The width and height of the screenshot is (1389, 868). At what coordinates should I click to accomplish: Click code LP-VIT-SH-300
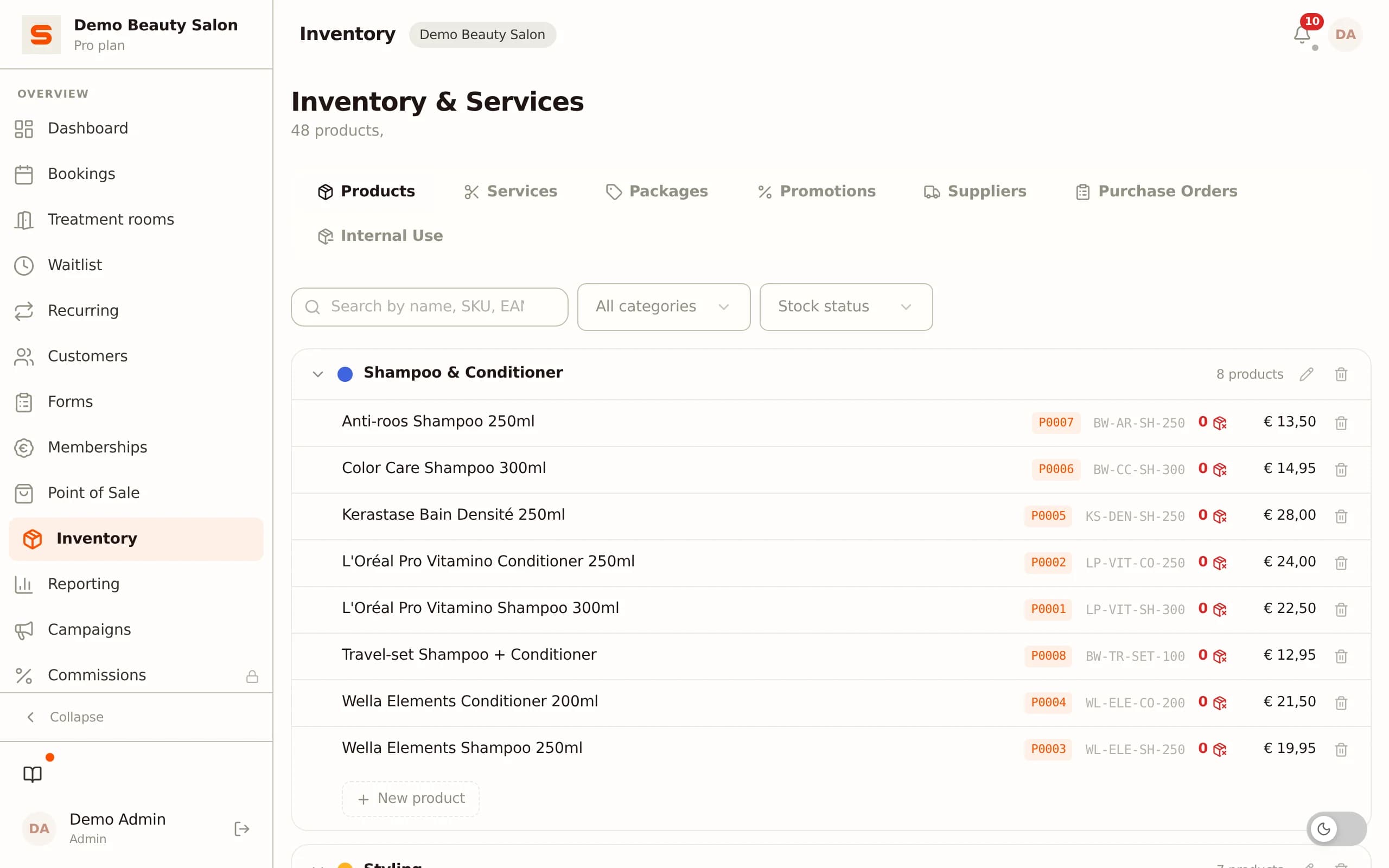click(1135, 610)
